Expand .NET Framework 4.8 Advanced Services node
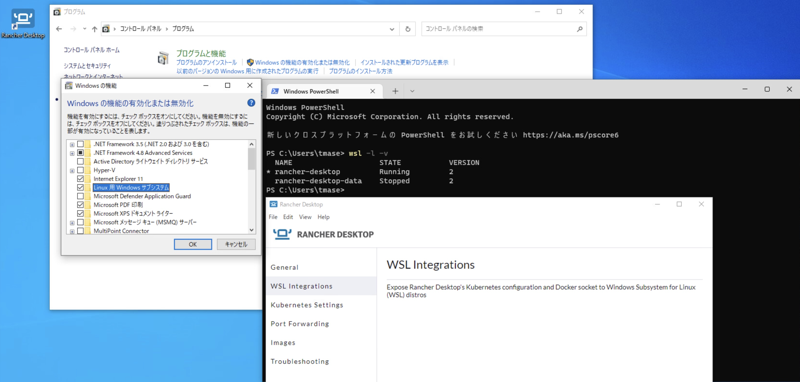Image resolution: width=800 pixels, height=382 pixels. coord(72,153)
